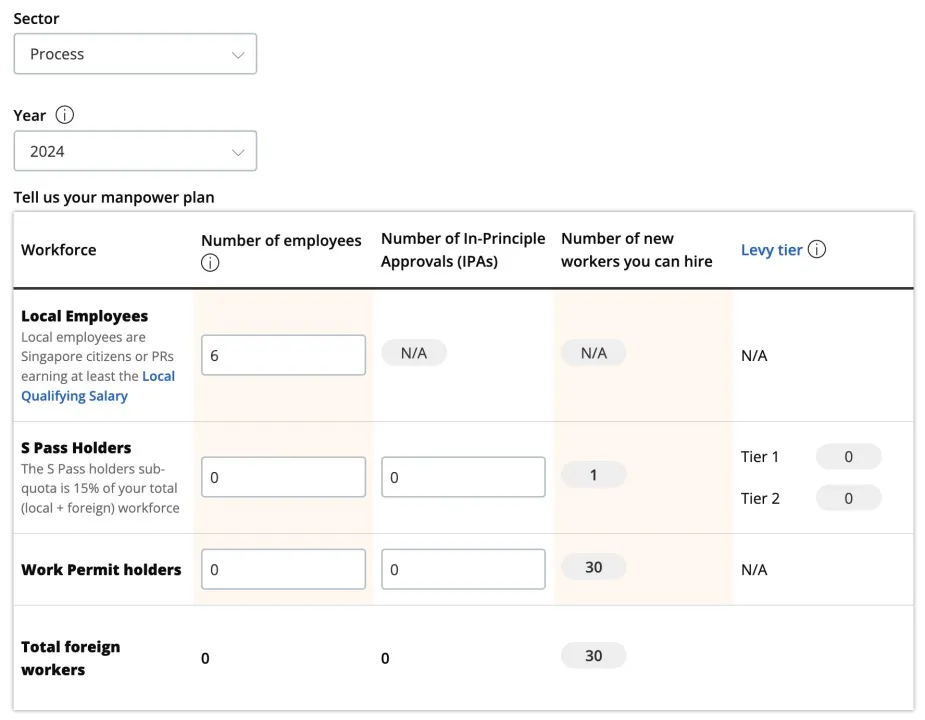Open the Sector dropdown showing Process
Image resolution: width=925 pixels, height=720 pixels.
tap(135, 54)
